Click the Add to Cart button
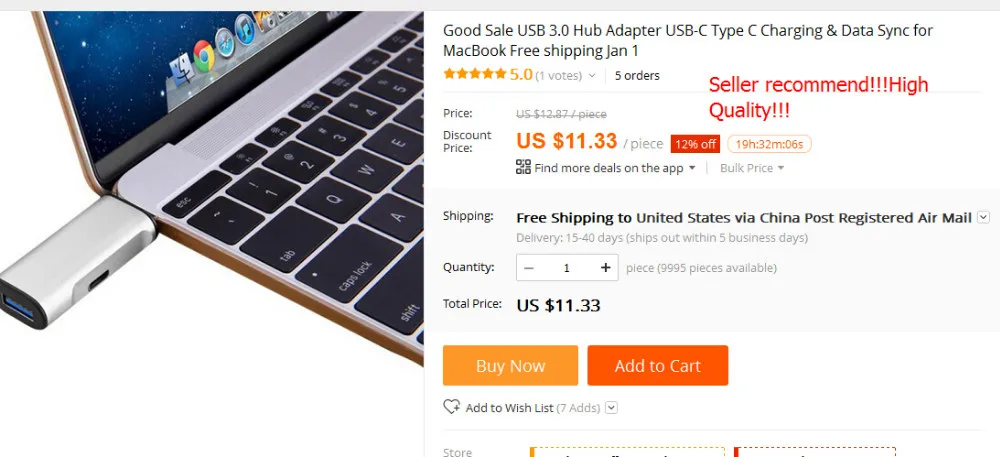This screenshot has height=457, width=1000. pos(658,365)
